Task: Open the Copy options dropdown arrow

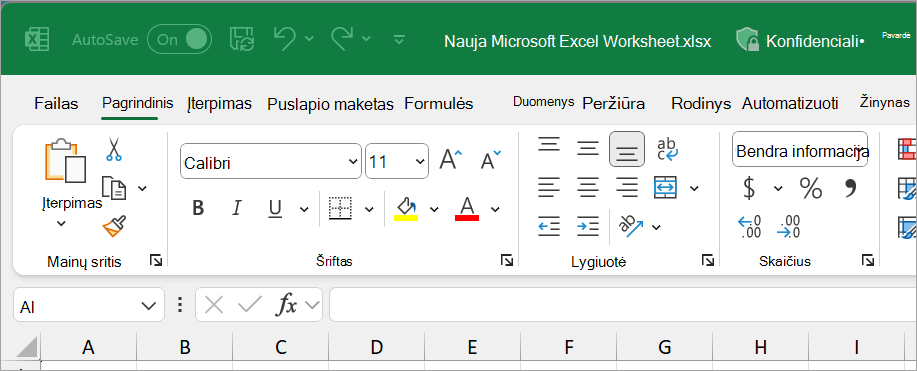Action: click(142, 188)
